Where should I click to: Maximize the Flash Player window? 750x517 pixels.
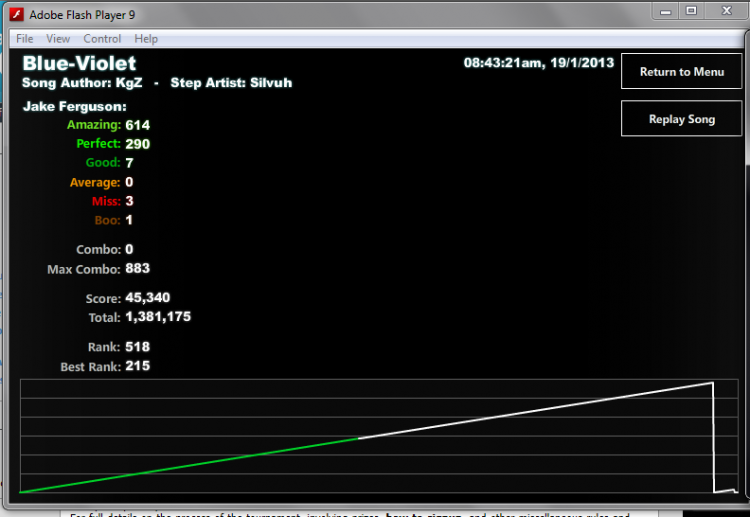691,11
